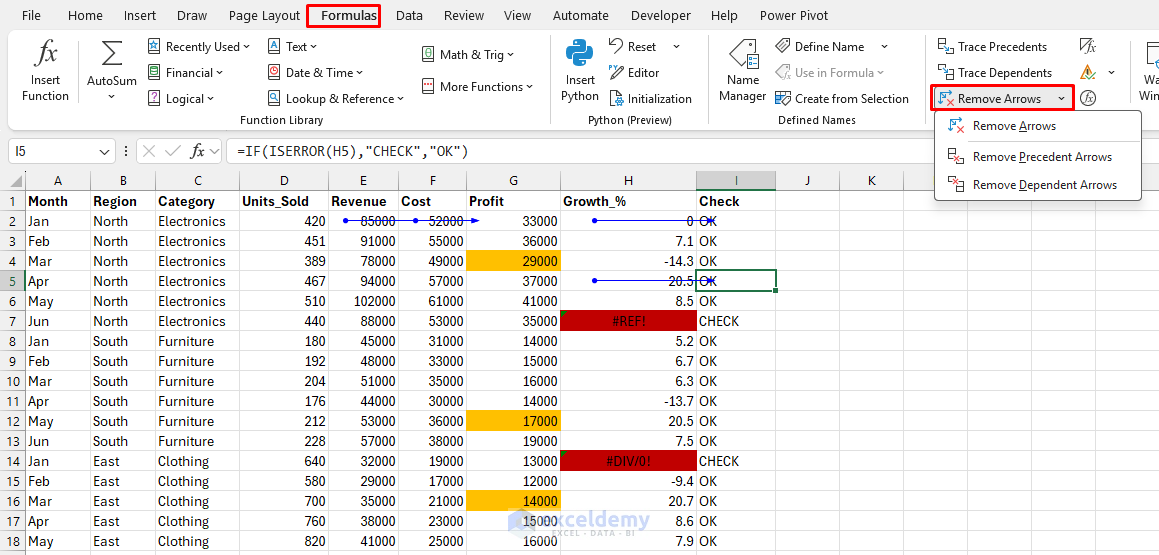Switch to the Home tab
The height and width of the screenshot is (555, 1159).
85,16
